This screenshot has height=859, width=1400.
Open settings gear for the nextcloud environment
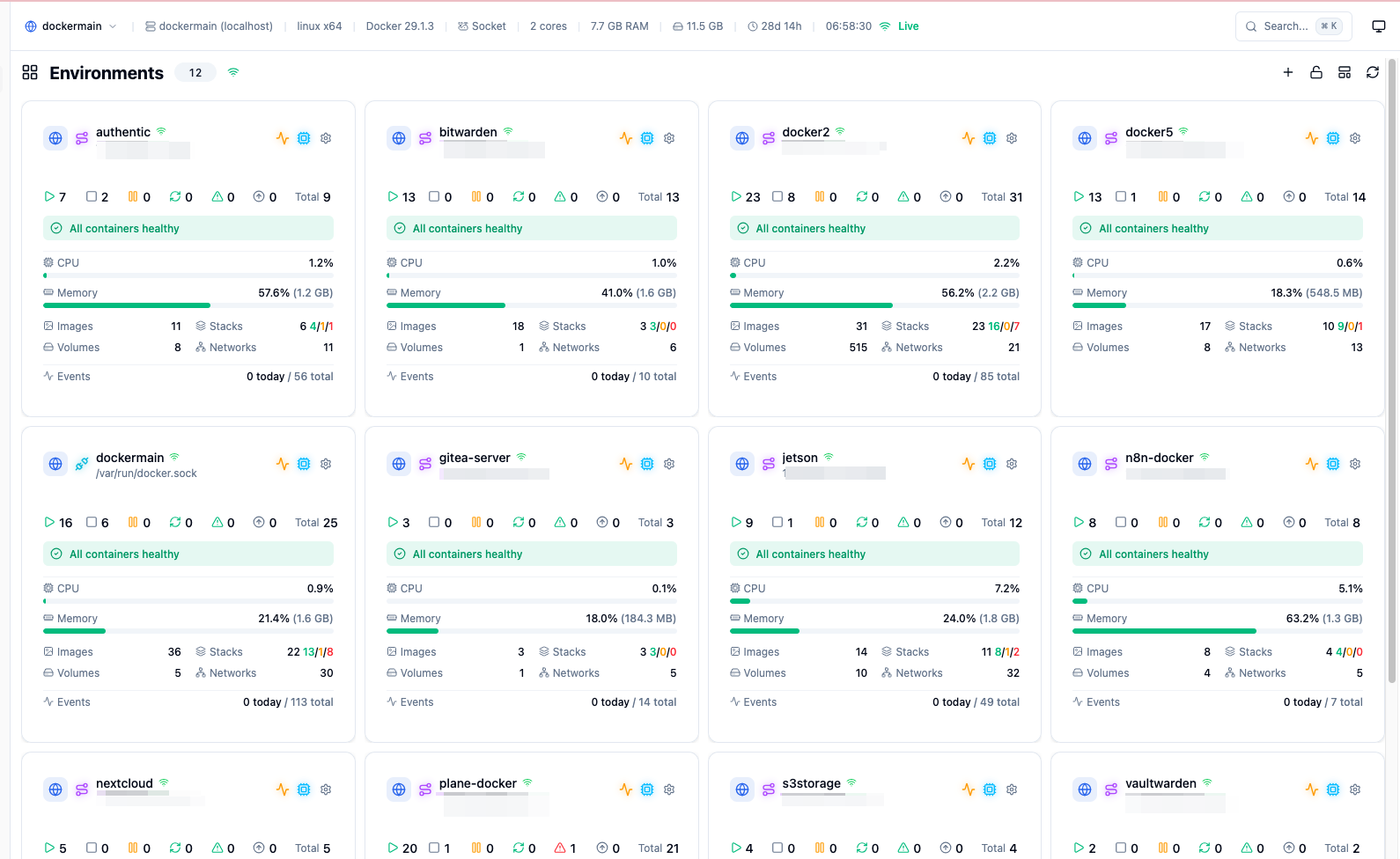326,789
